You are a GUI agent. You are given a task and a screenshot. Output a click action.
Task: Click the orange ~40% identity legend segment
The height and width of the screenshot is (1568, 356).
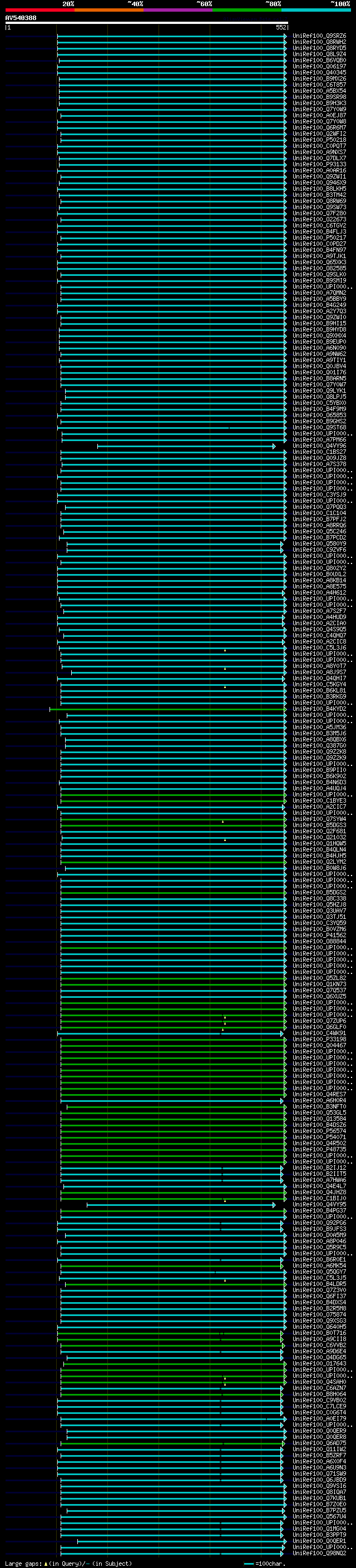pyautogui.click(x=109, y=10)
